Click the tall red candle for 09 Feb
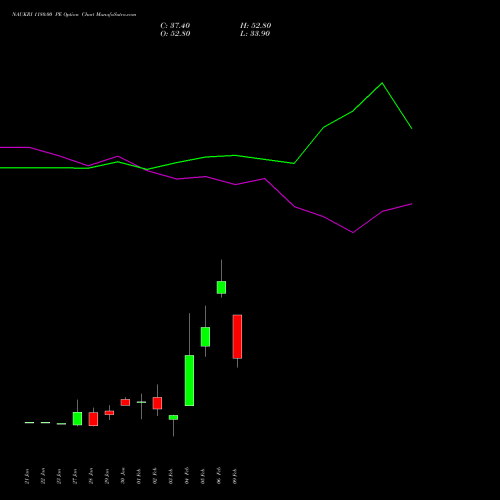 (x=237, y=336)
